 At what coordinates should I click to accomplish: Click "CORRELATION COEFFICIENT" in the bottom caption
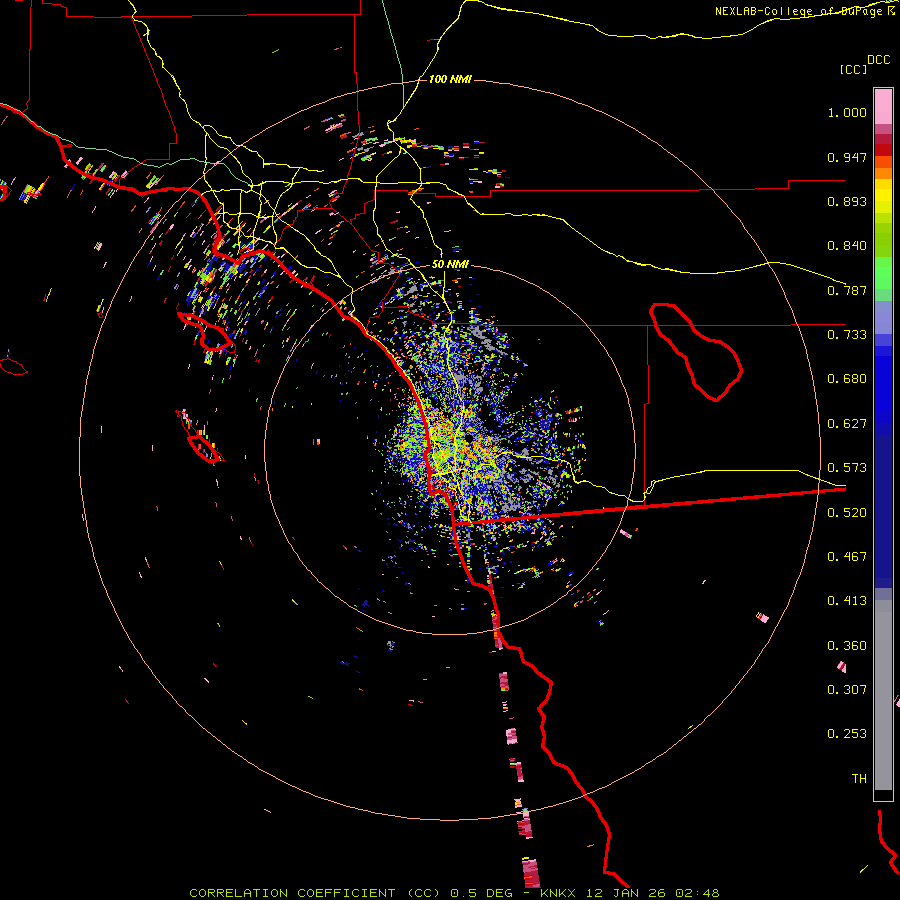click(x=292, y=893)
